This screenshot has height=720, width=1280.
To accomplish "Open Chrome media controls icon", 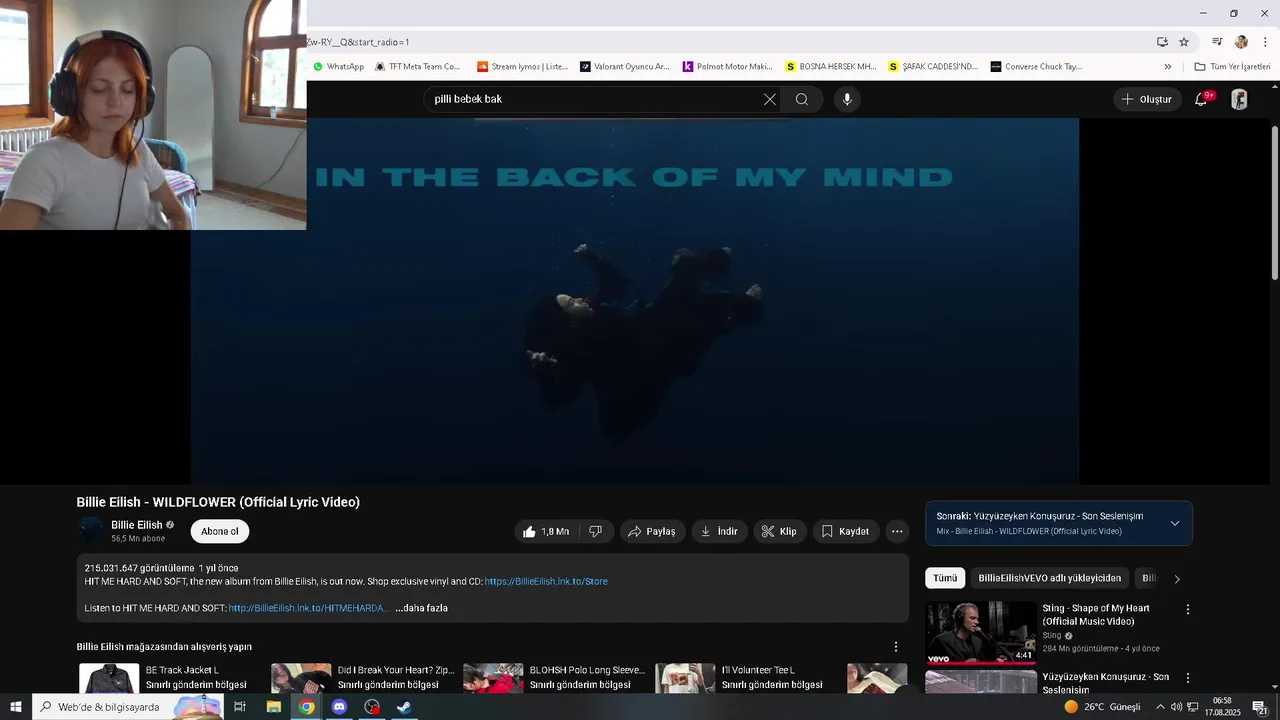I will (x=1217, y=42).
